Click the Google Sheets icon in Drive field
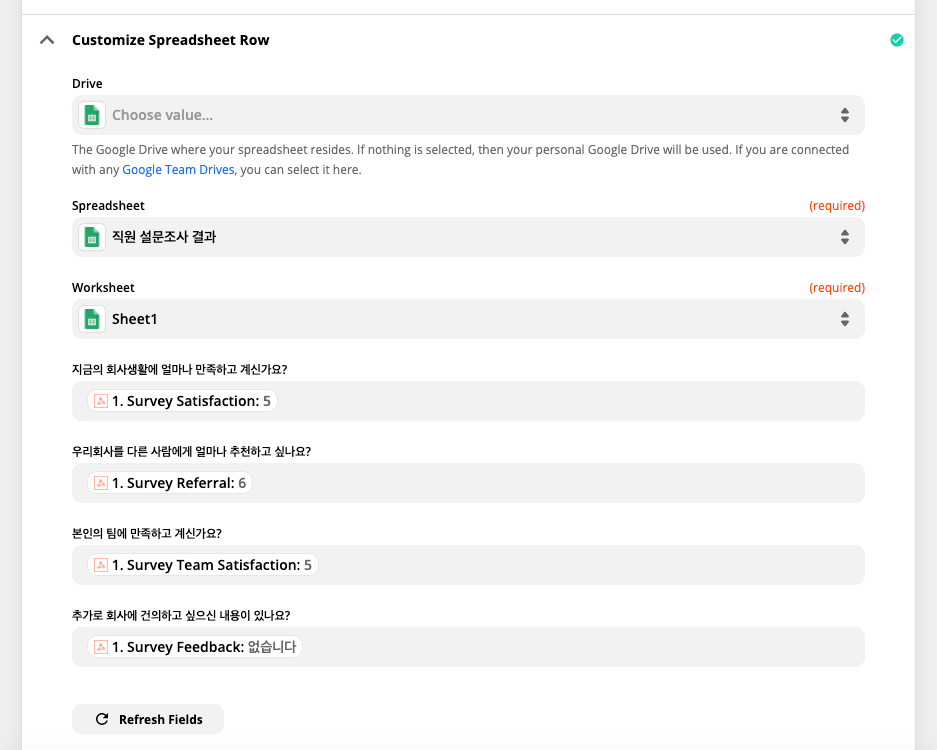Image resolution: width=937 pixels, height=750 pixels. tap(92, 115)
